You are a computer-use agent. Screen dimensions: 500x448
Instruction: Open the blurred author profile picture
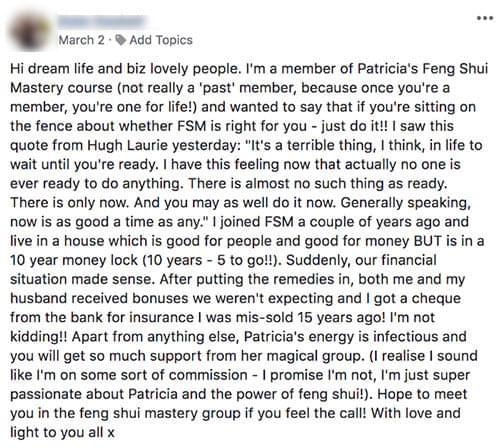click(x=28, y=31)
